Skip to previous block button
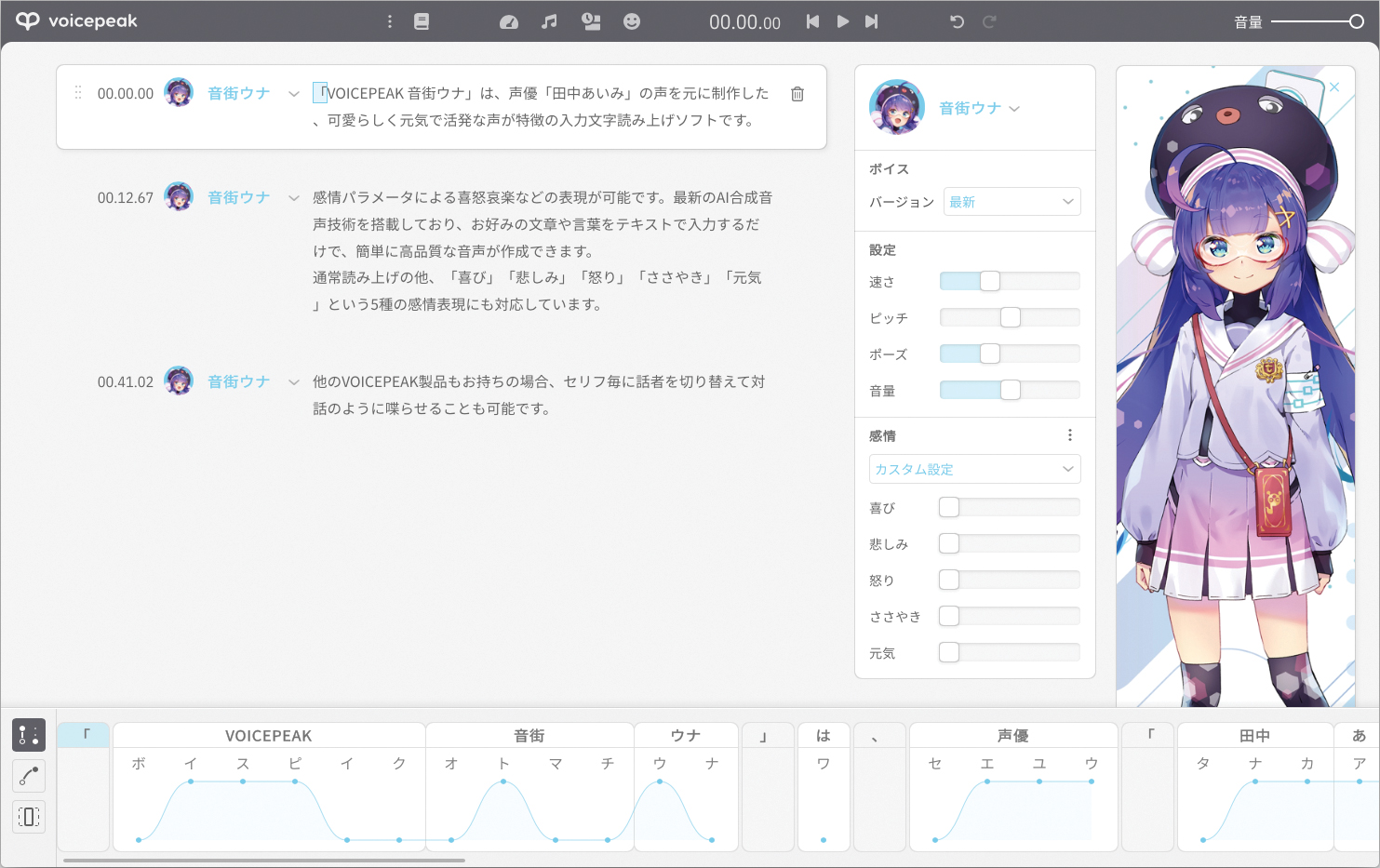 [x=812, y=21]
